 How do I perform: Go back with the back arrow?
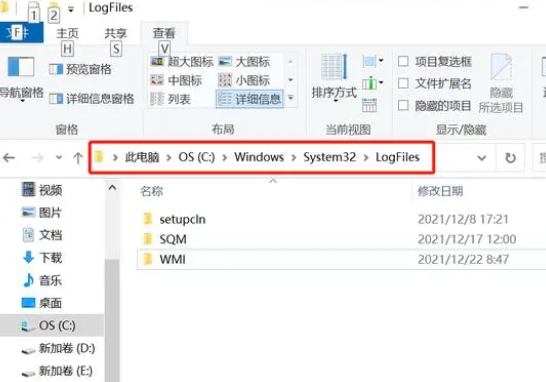9,158
